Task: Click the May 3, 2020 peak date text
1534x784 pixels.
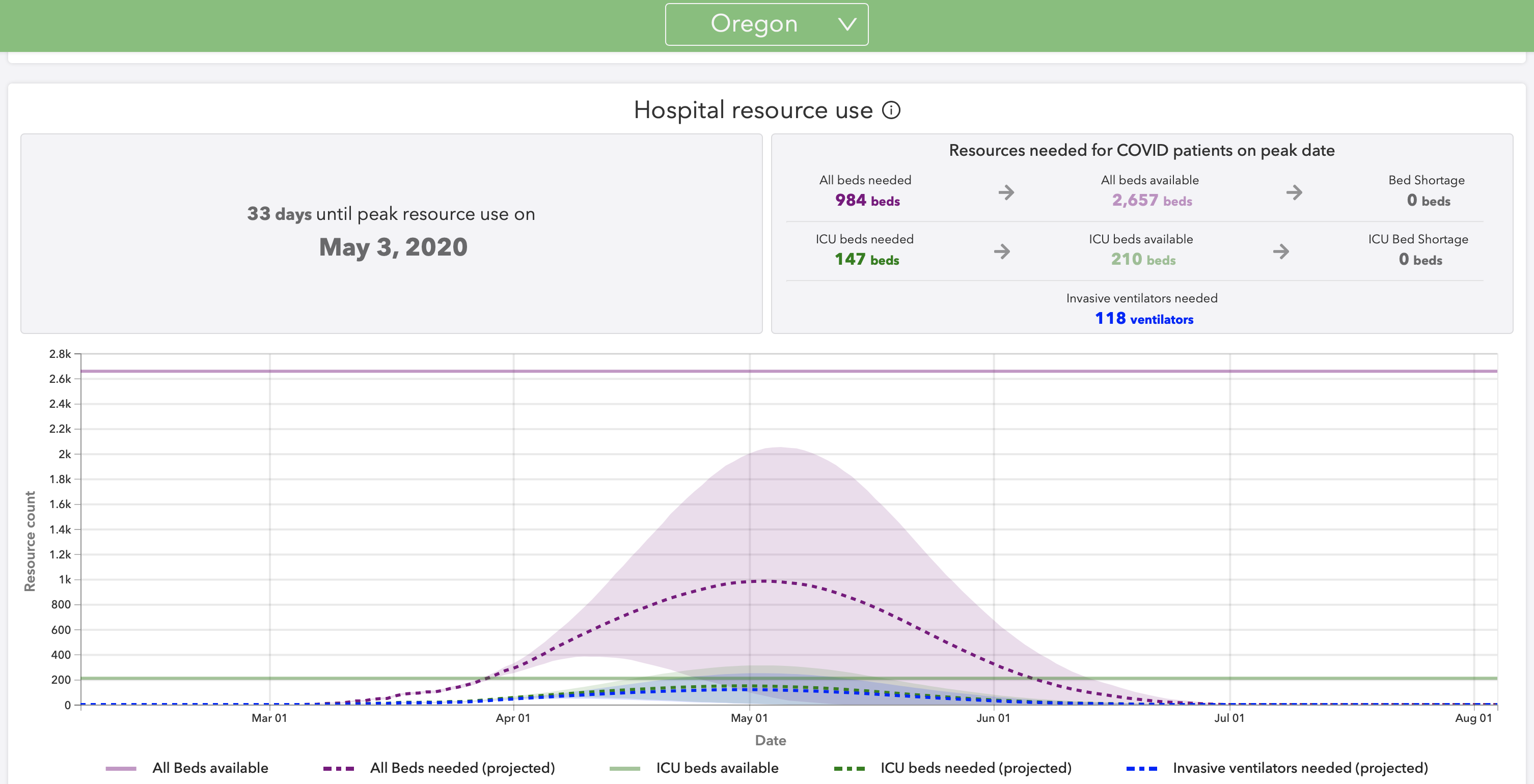Action: pyautogui.click(x=393, y=247)
